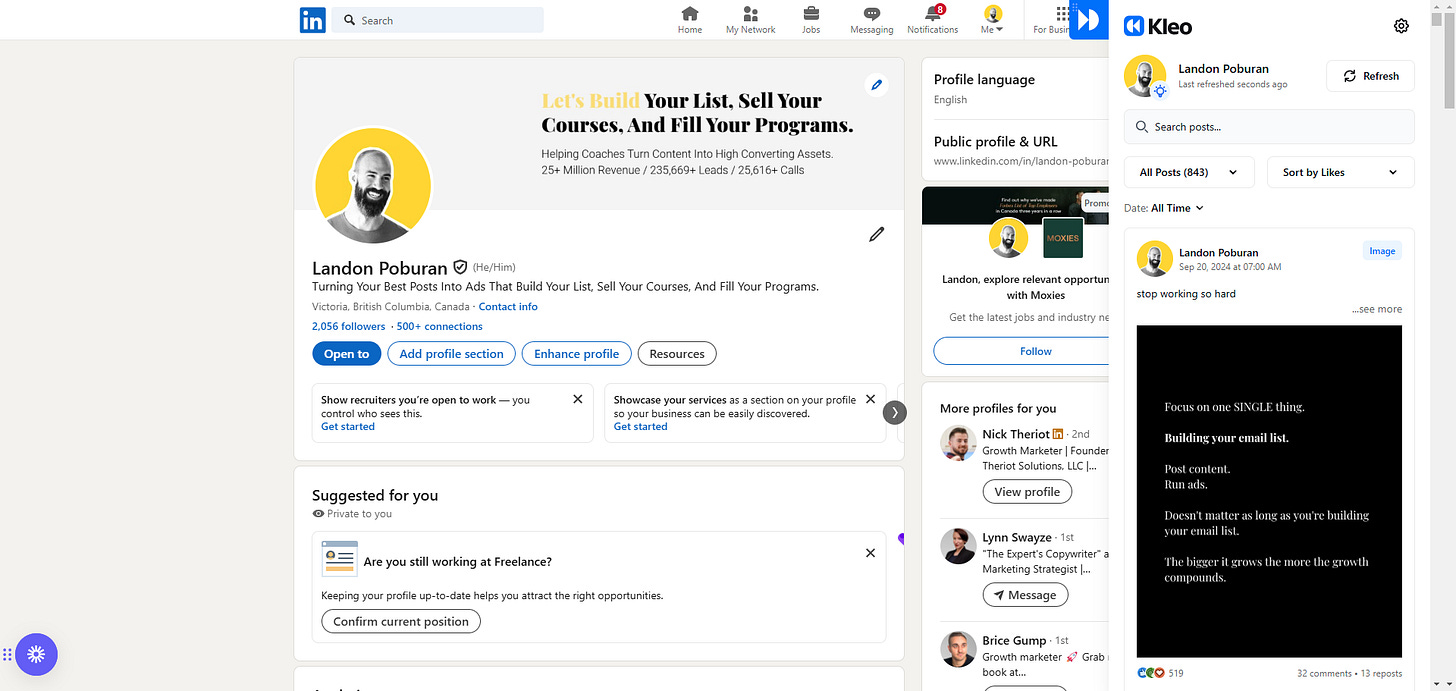Click the verification shield badge
The height and width of the screenshot is (691, 1456).
[460, 268]
